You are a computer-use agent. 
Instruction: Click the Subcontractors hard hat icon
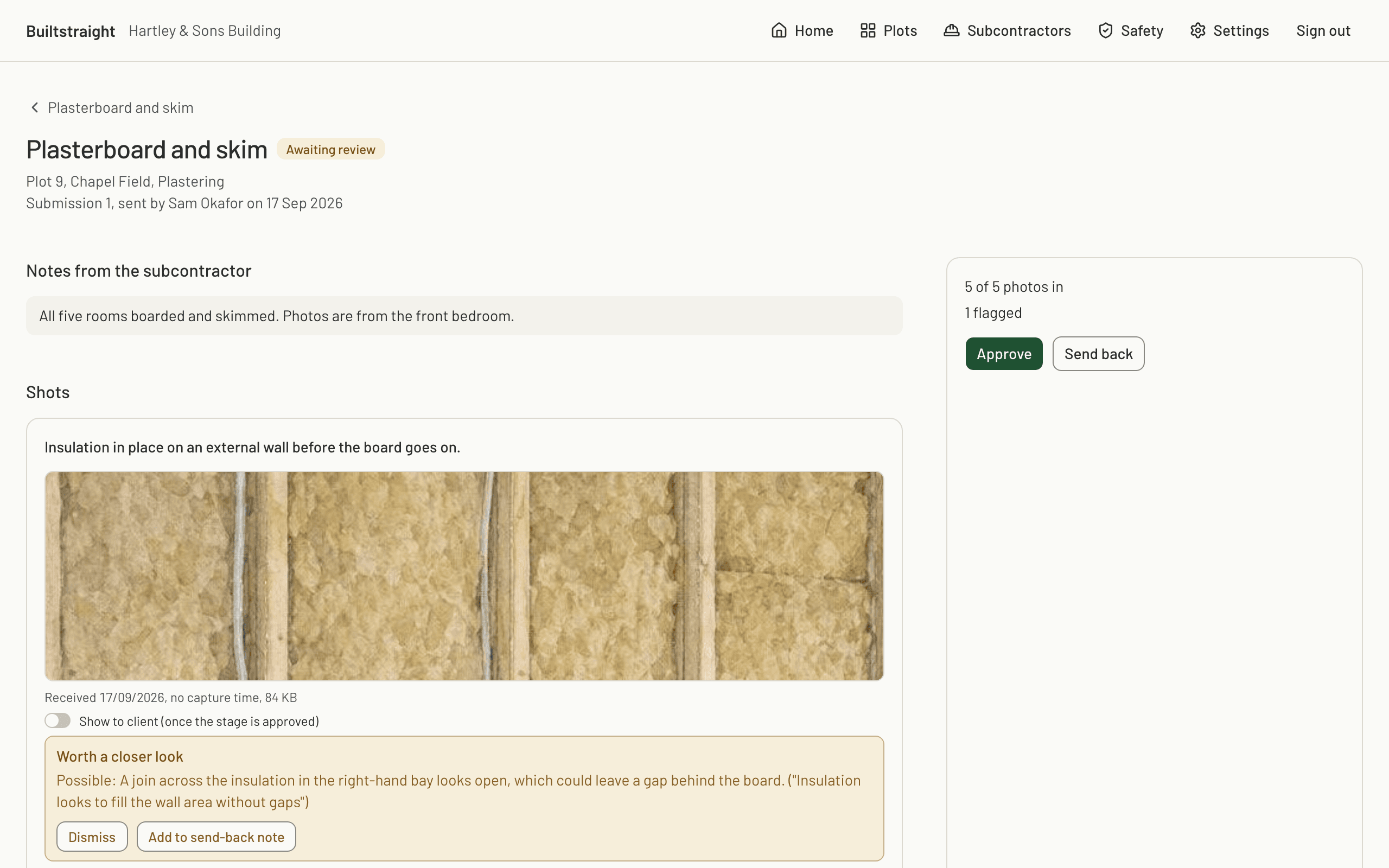tap(951, 30)
